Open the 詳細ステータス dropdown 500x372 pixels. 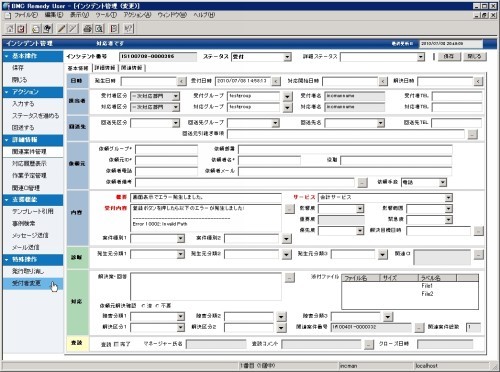pyautogui.click(x=421, y=57)
